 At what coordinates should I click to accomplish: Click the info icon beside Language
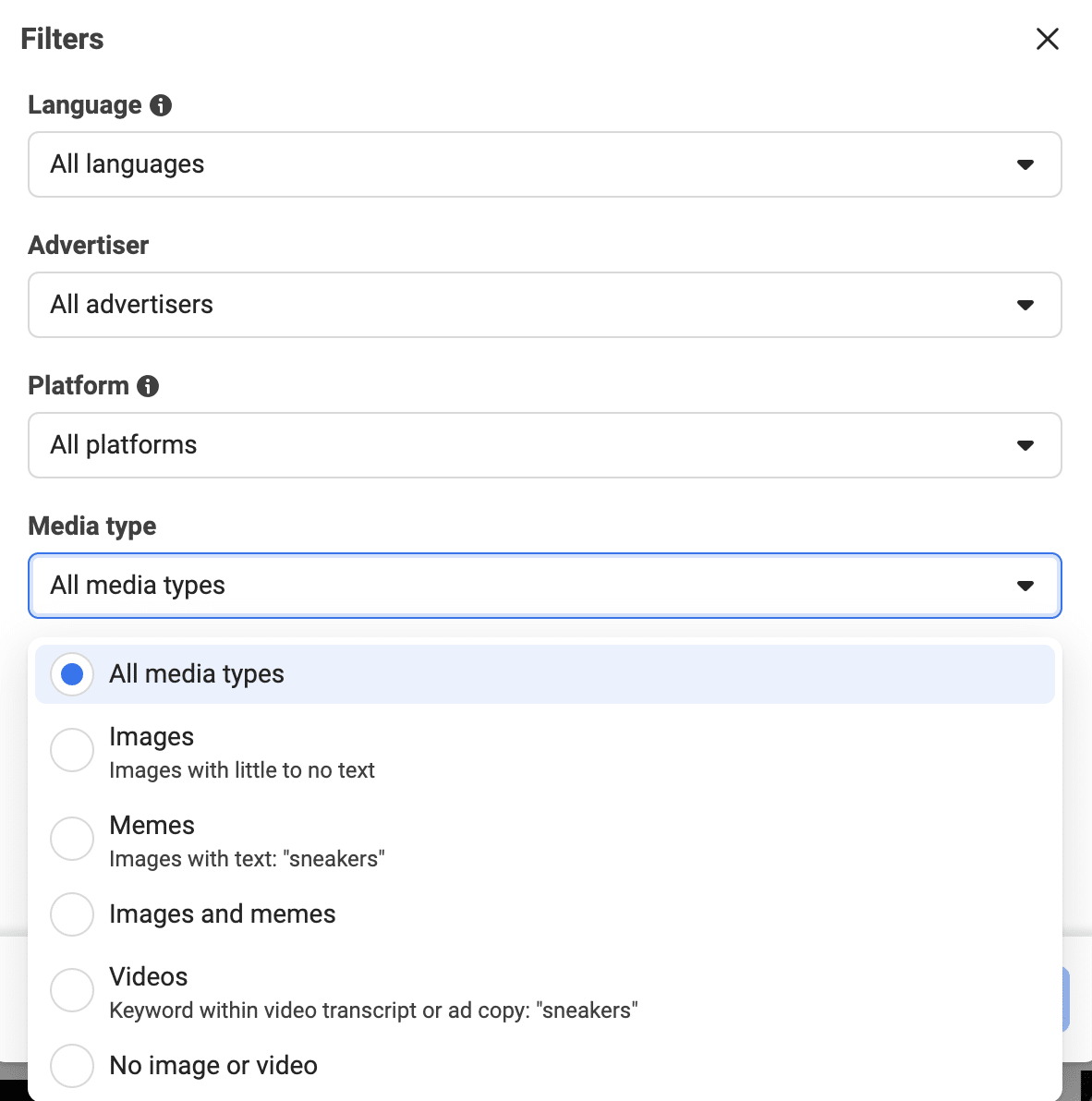[161, 105]
